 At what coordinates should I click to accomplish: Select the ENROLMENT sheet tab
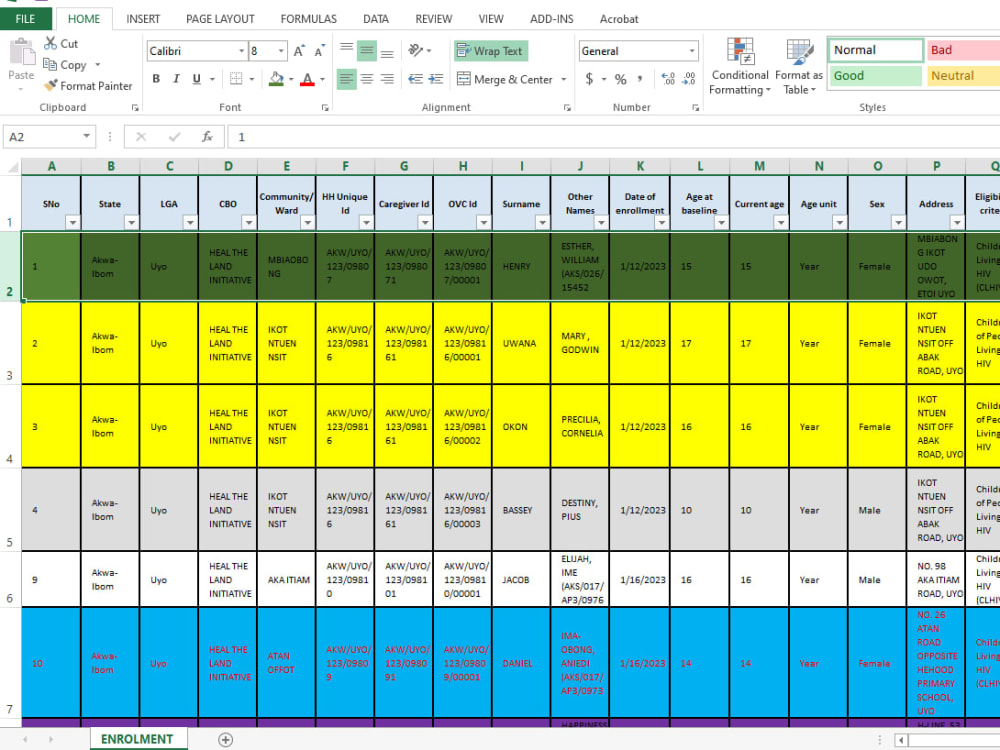[x=137, y=739]
